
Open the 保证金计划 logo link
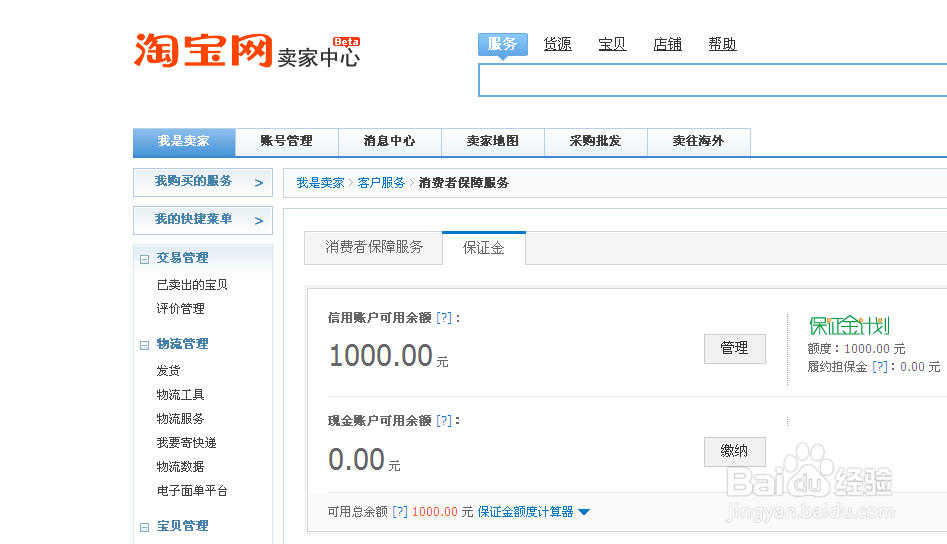click(849, 325)
